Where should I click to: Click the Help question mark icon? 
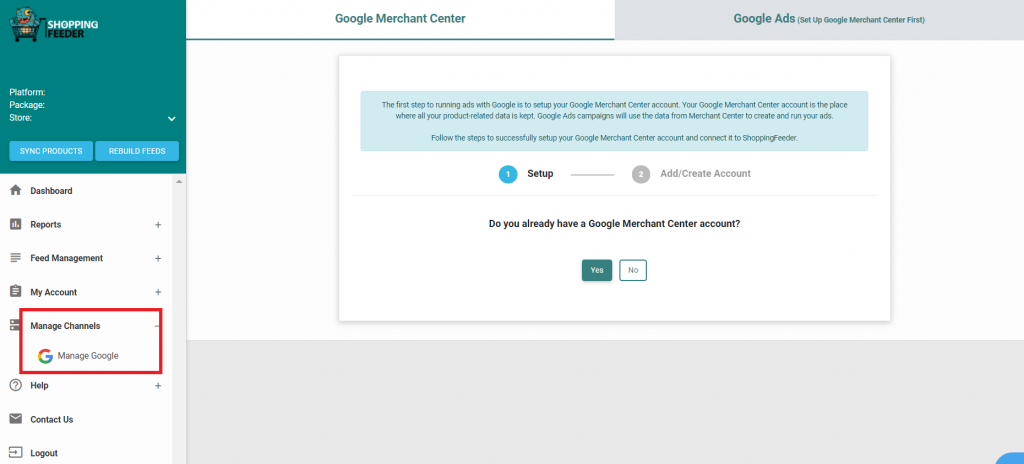(16, 386)
